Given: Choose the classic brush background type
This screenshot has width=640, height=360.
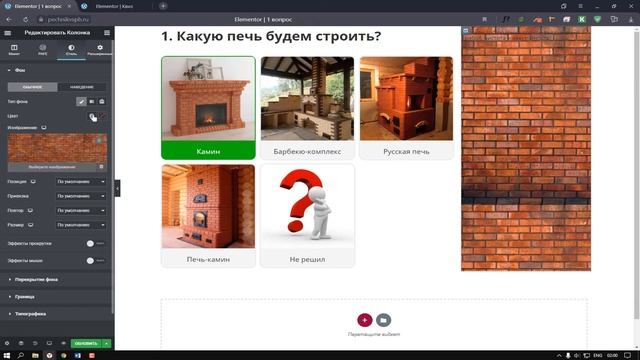Looking at the screenshot, I should tap(81, 102).
